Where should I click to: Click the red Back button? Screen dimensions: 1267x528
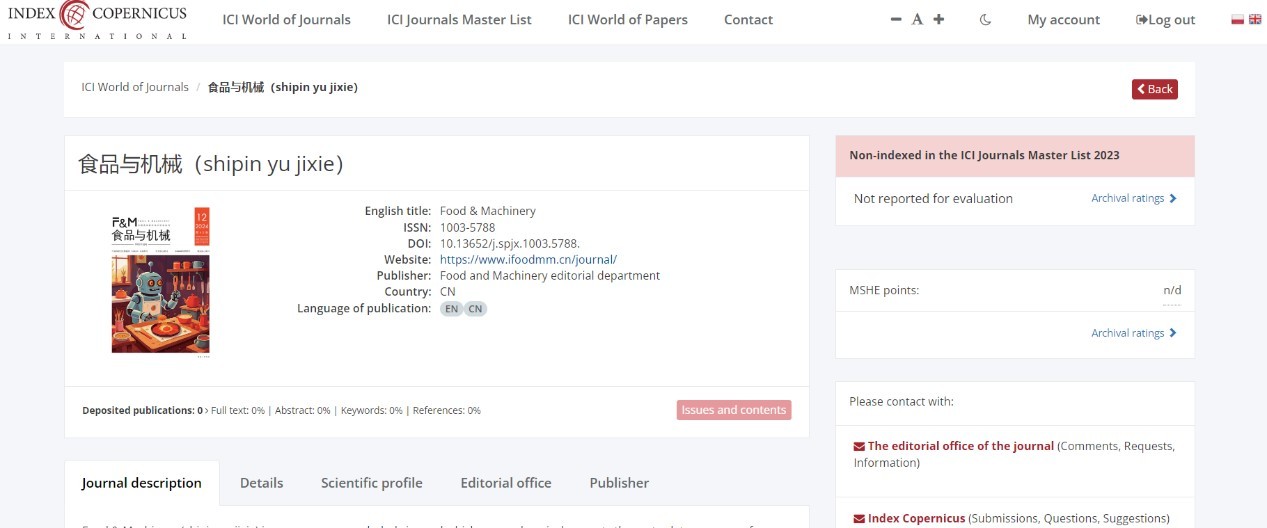(x=1155, y=89)
